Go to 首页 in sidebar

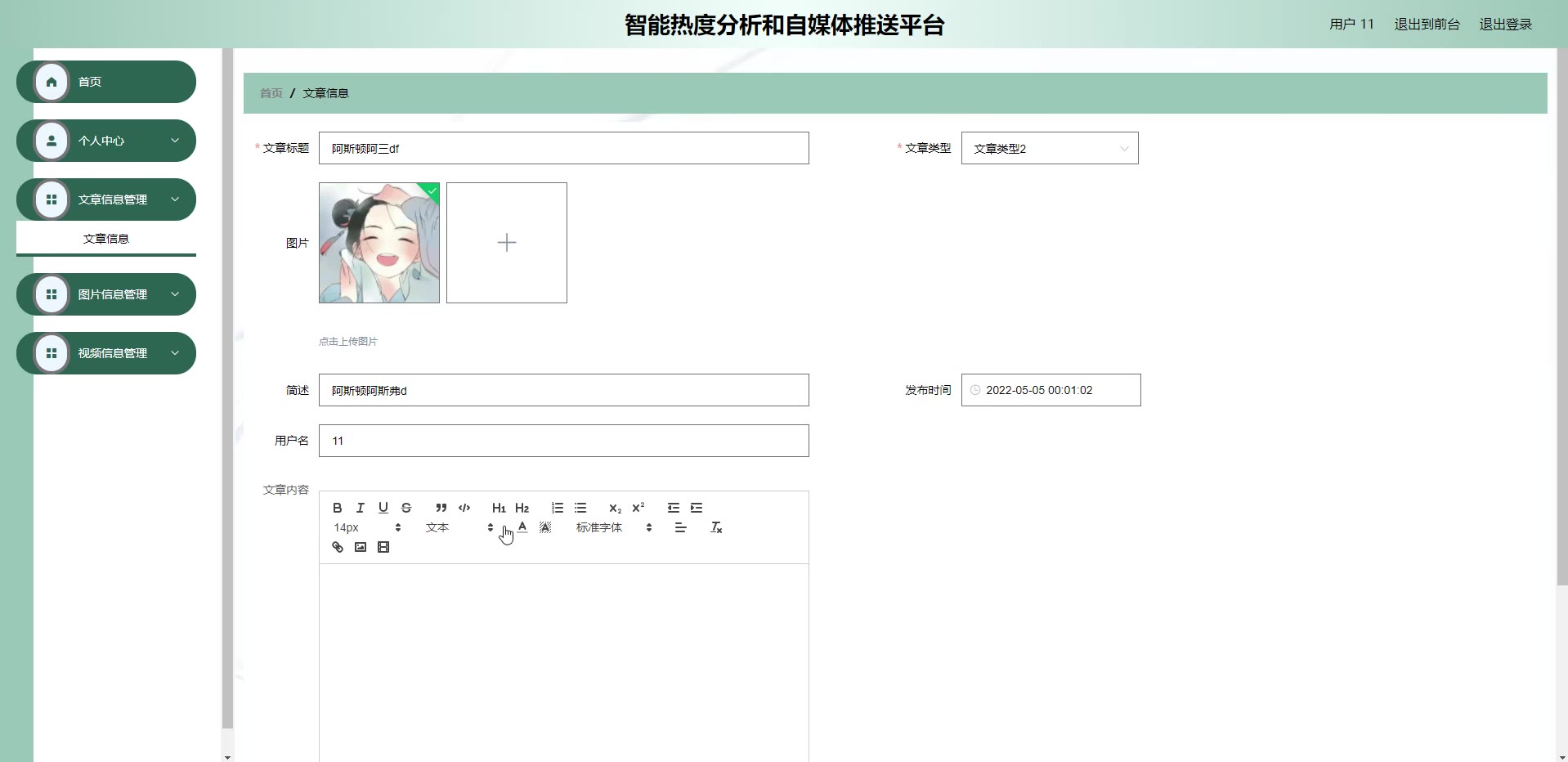[x=106, y=82]
